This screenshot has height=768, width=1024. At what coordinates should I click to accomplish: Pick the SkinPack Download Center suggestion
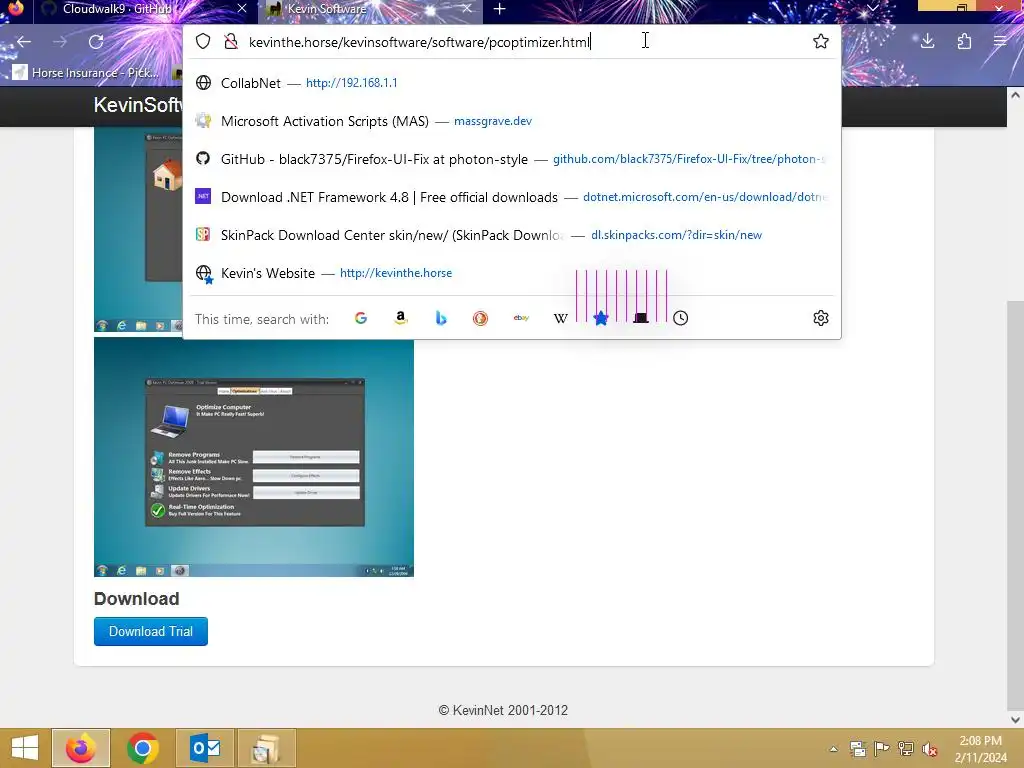(512, 234)
